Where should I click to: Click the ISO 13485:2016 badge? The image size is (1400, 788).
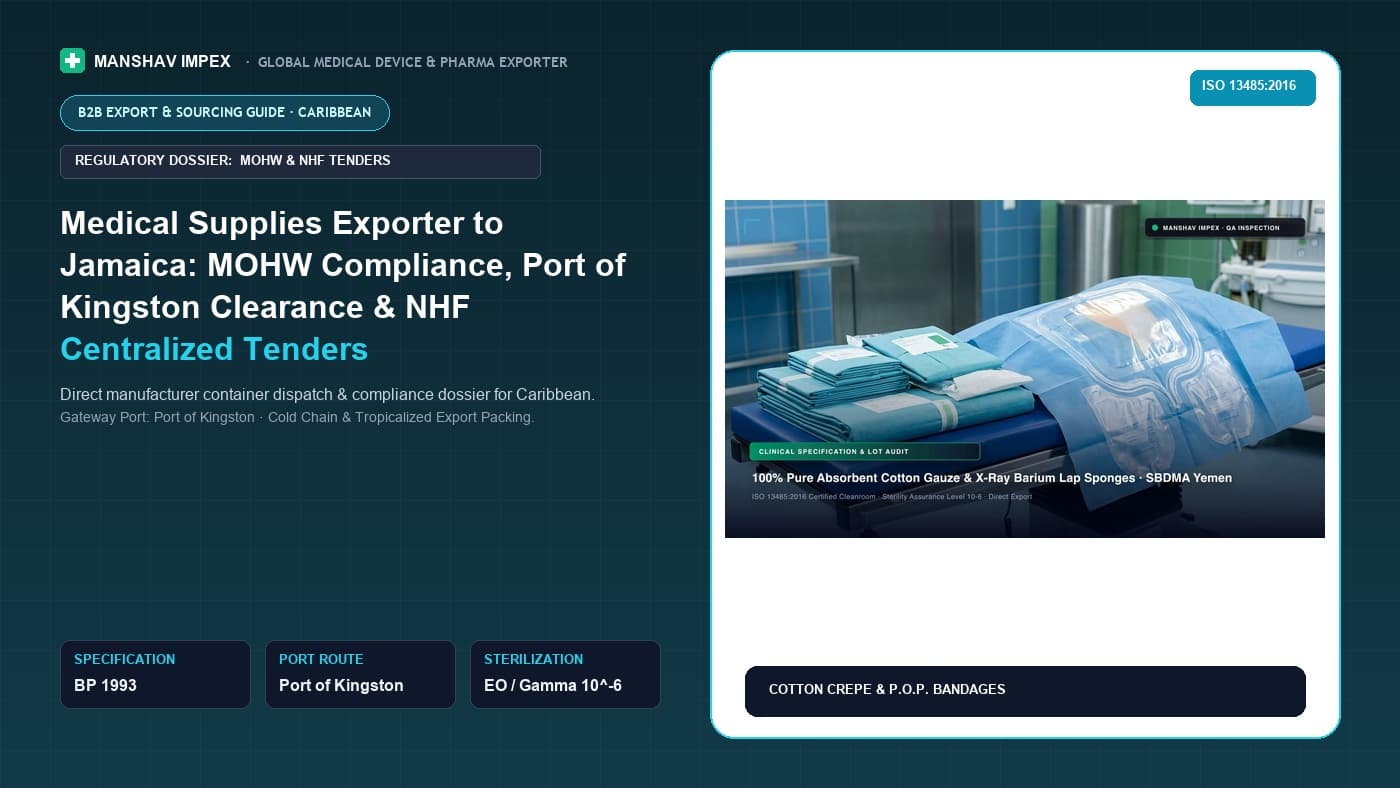pyautogui.click(x=1252, y=87)
